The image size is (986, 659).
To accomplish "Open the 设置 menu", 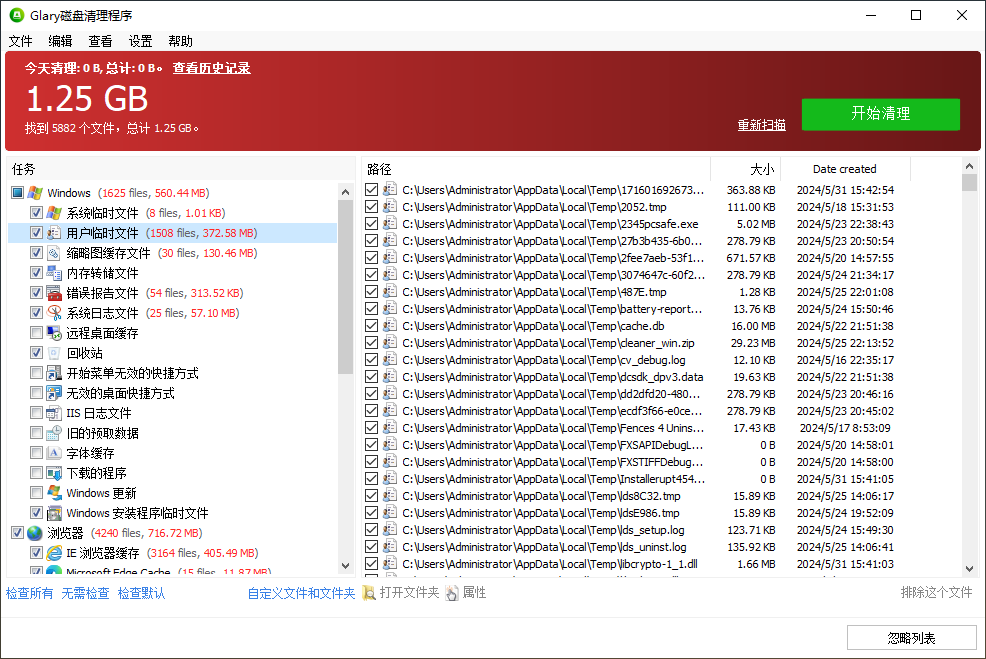I will (140, 41).
